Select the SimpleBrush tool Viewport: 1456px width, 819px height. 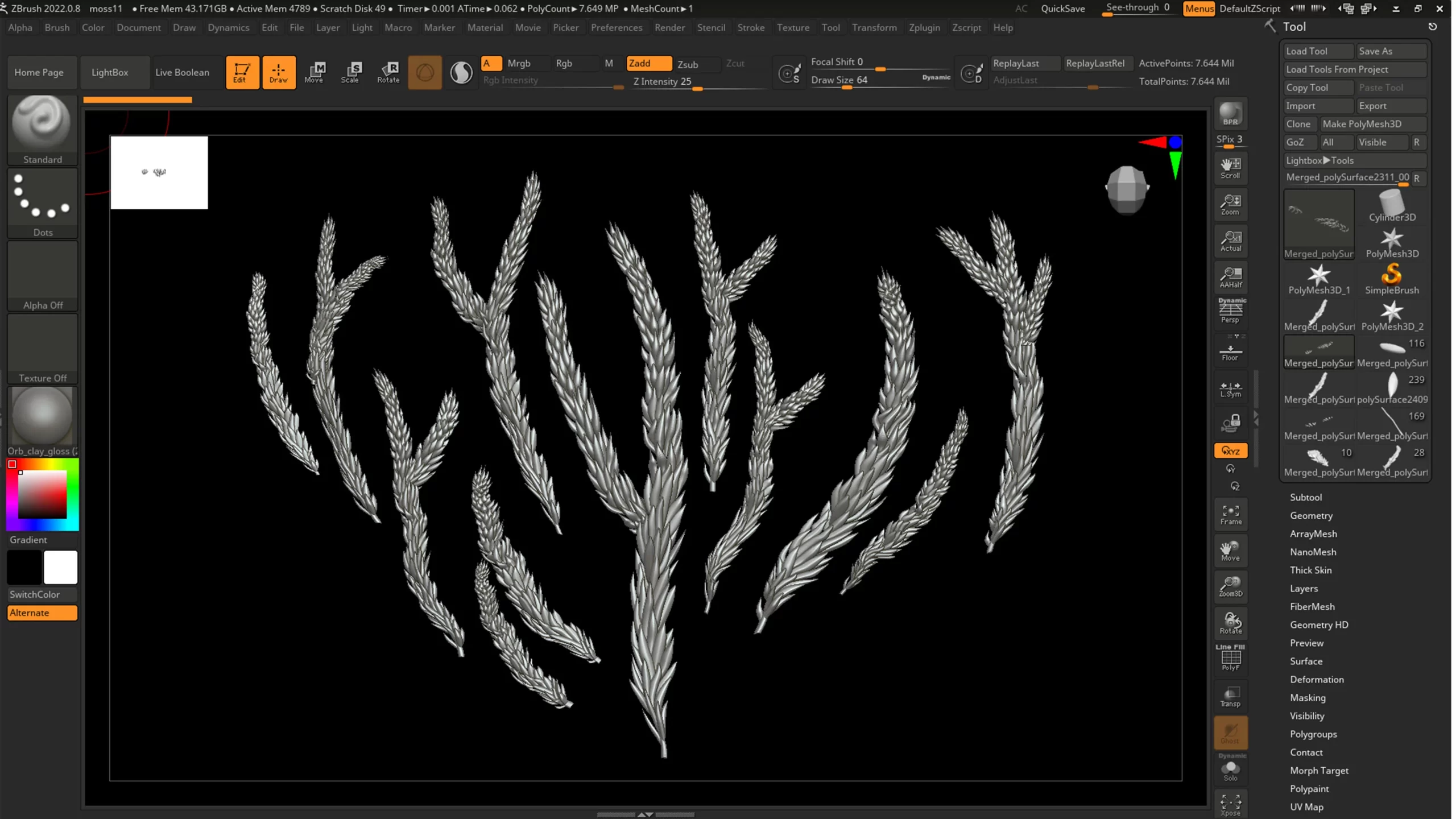click(1392, 279)
